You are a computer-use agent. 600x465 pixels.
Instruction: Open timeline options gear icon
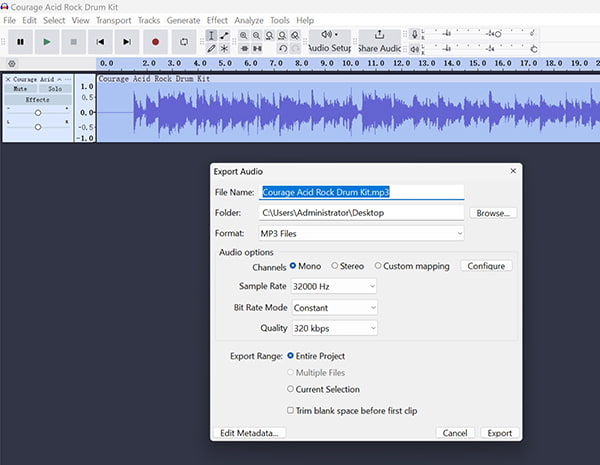tap(12, 64)
